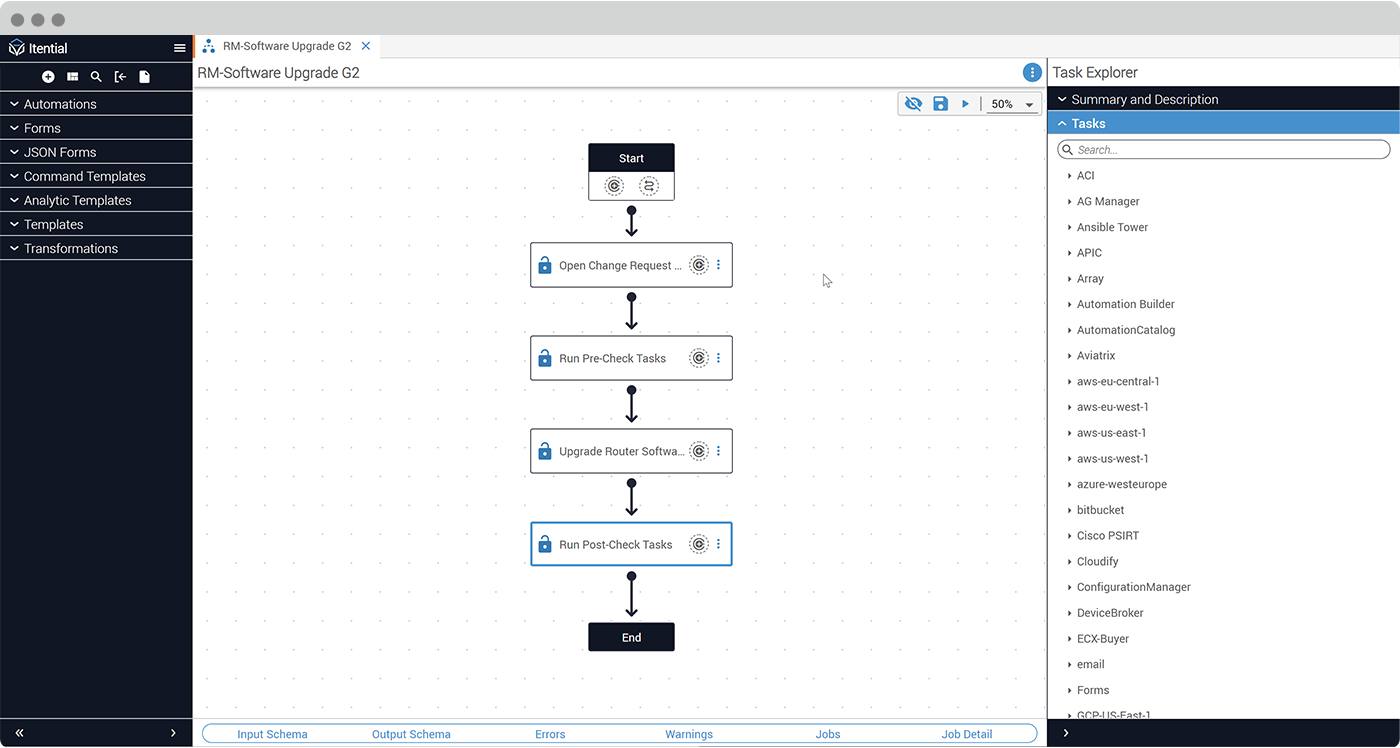1400x748 pixels.
Task: Open the kebab menu on Open Change Request node
Action: 718,264
